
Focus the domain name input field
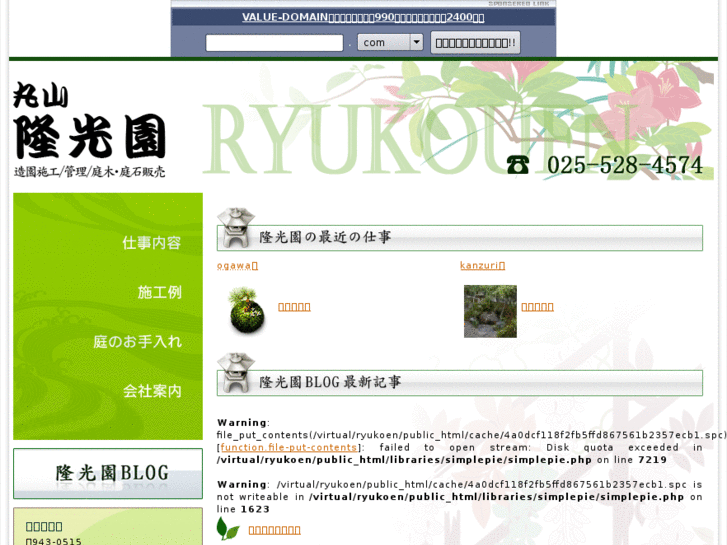tap(274, 43)
